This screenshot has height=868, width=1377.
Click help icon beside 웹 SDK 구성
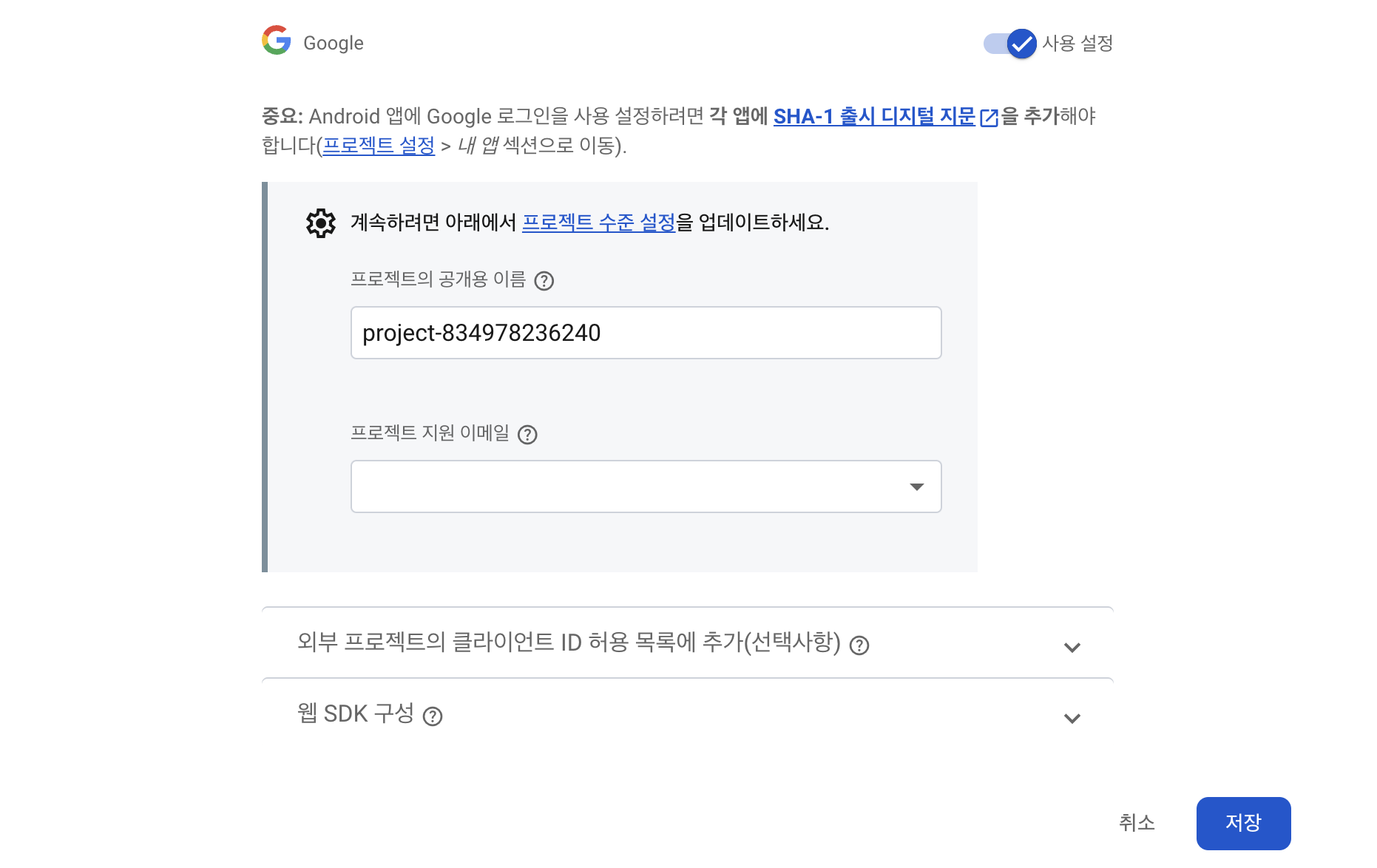pos(433,716)
